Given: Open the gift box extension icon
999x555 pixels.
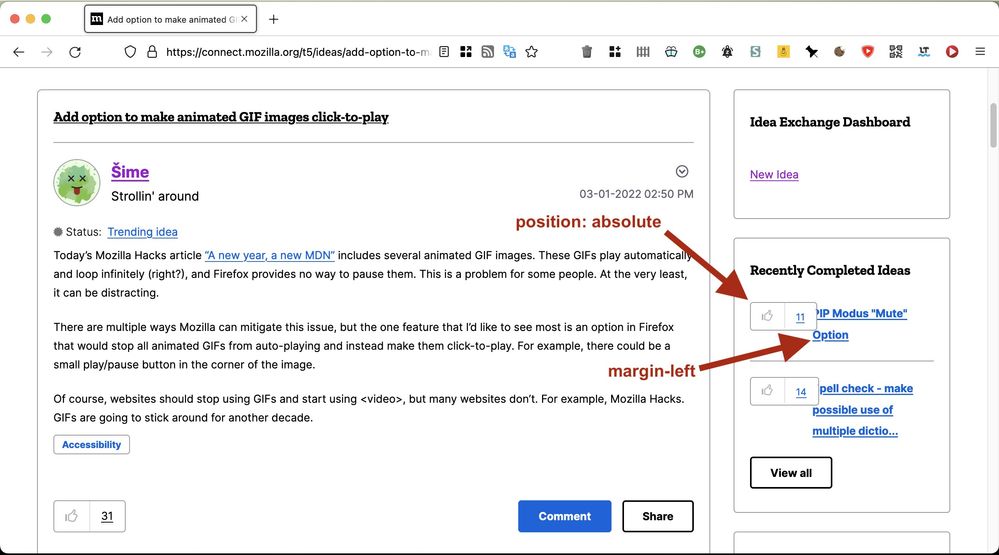Looking at the screenshot, I should pyautogui.click(x=671, y=52).
